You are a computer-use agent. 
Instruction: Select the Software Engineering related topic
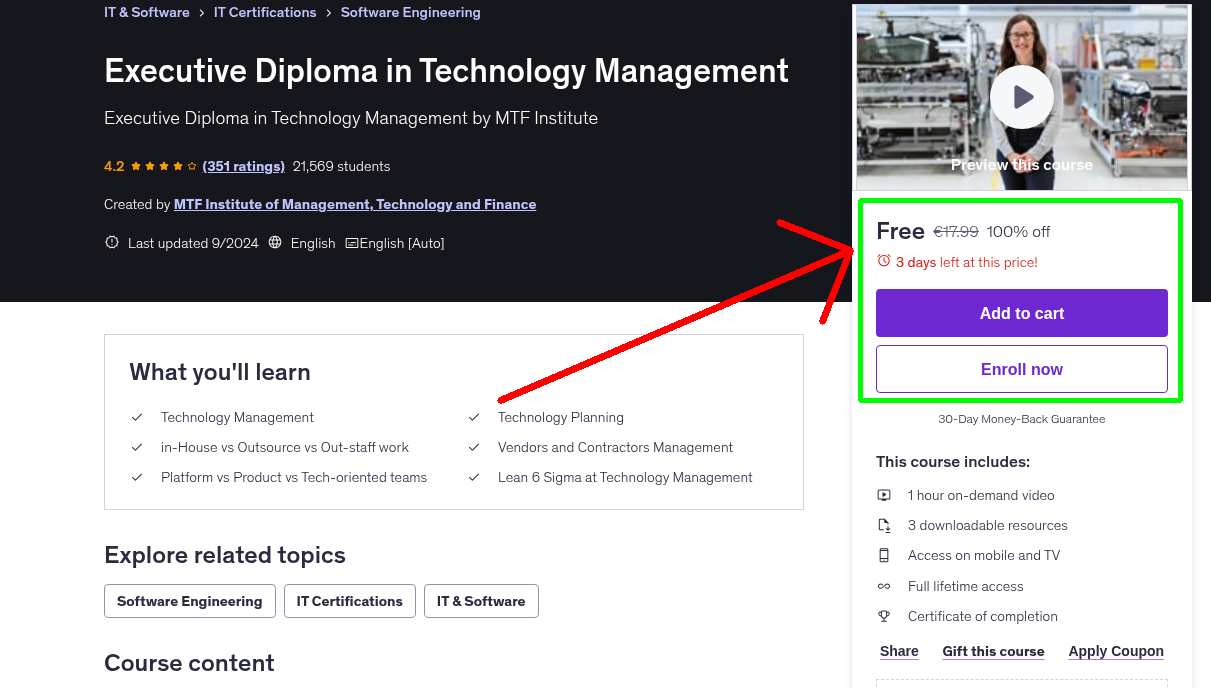click(189, 601)
